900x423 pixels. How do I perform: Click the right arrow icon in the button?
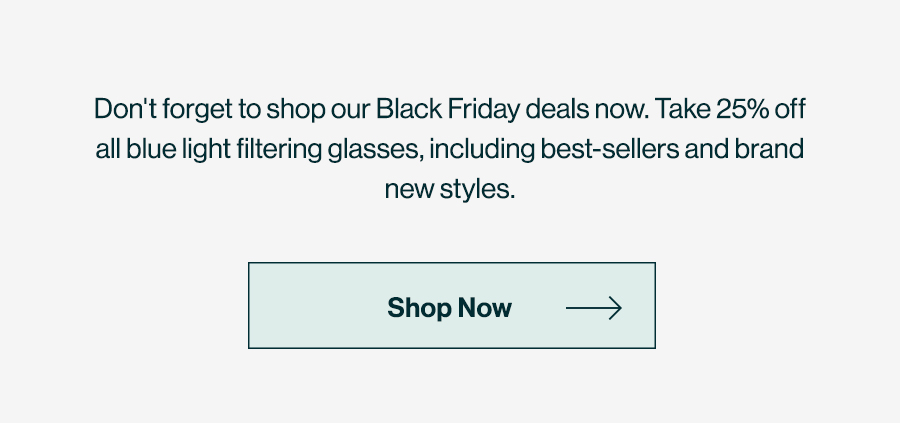pos(594,308)
